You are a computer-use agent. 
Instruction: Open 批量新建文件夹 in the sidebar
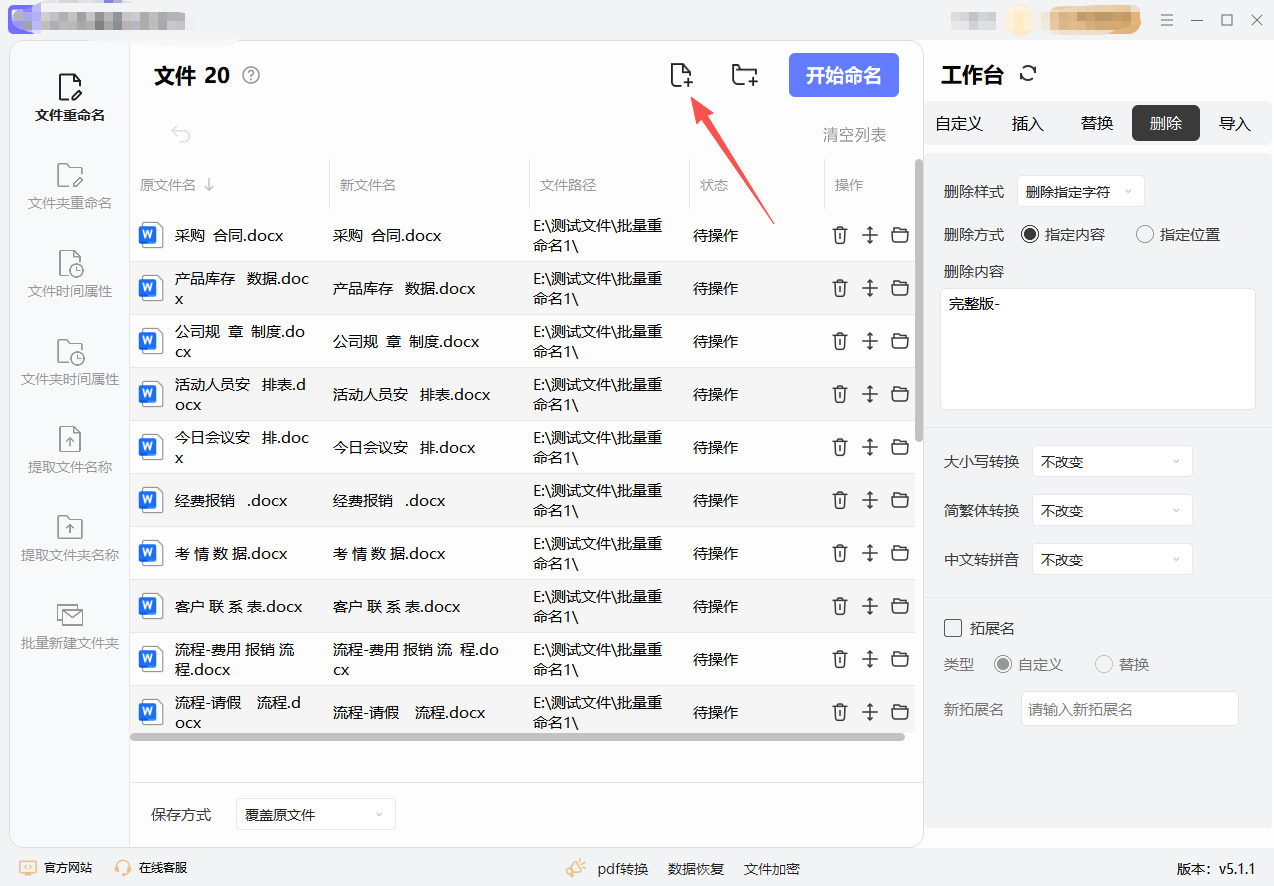pos(70,626)
